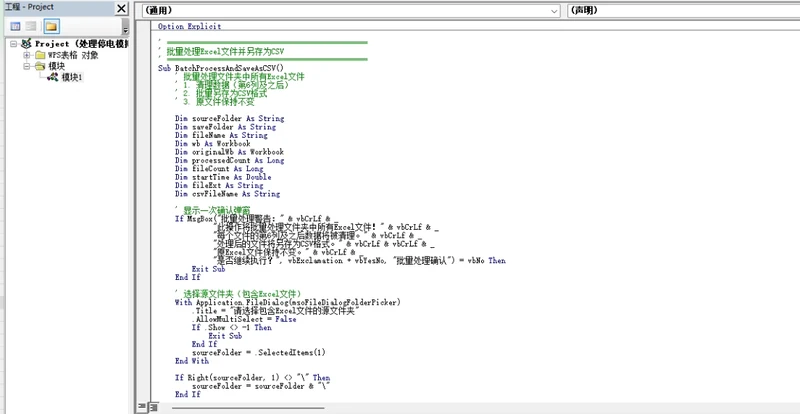Select the Project (处理停电模...) tree item
The height and width of the screenshot is (414, 800).
click(81, 44)
